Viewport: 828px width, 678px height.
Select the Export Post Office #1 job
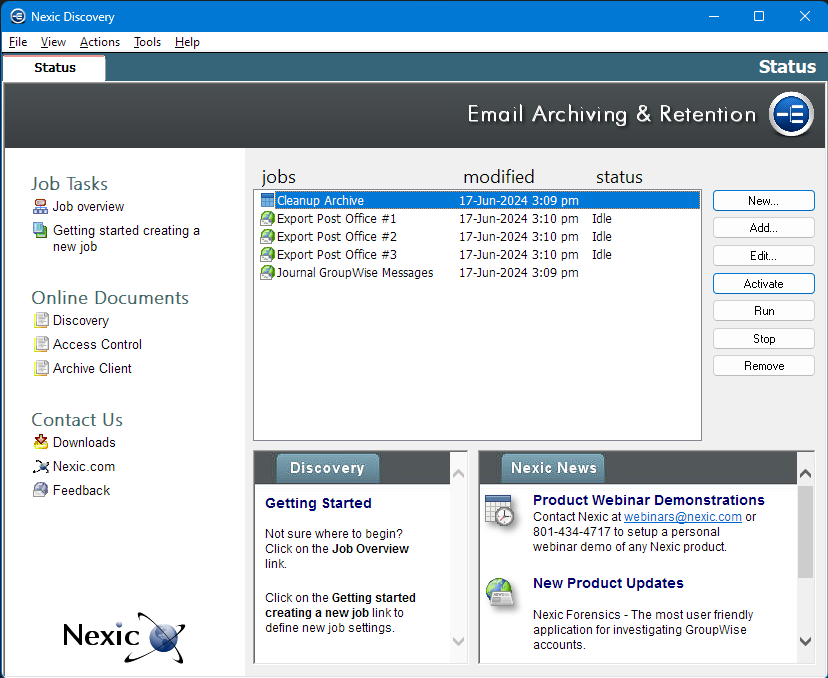[336, 219]
